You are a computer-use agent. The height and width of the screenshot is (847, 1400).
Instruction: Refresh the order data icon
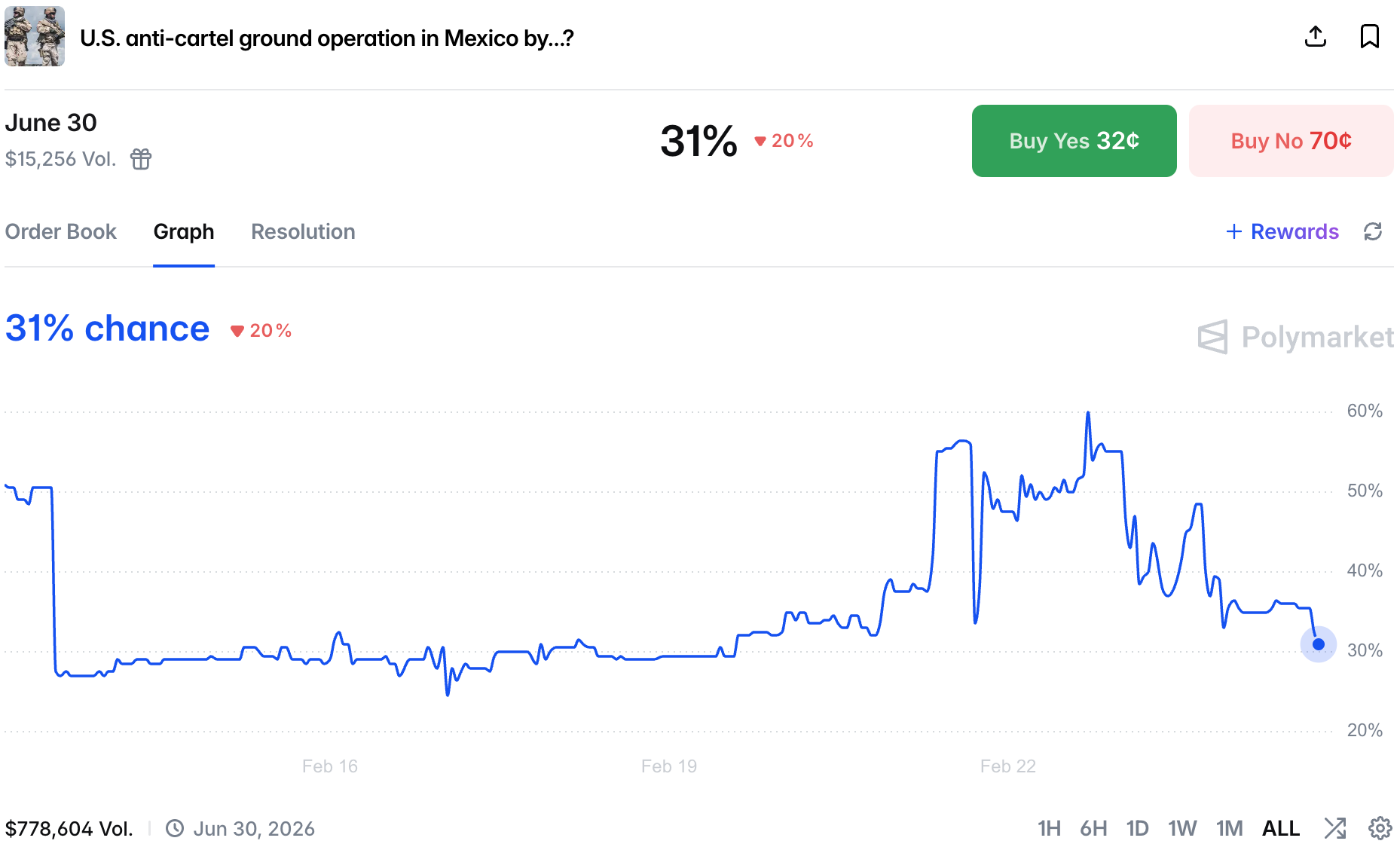pyautogui.click(x=1373, y=231)
